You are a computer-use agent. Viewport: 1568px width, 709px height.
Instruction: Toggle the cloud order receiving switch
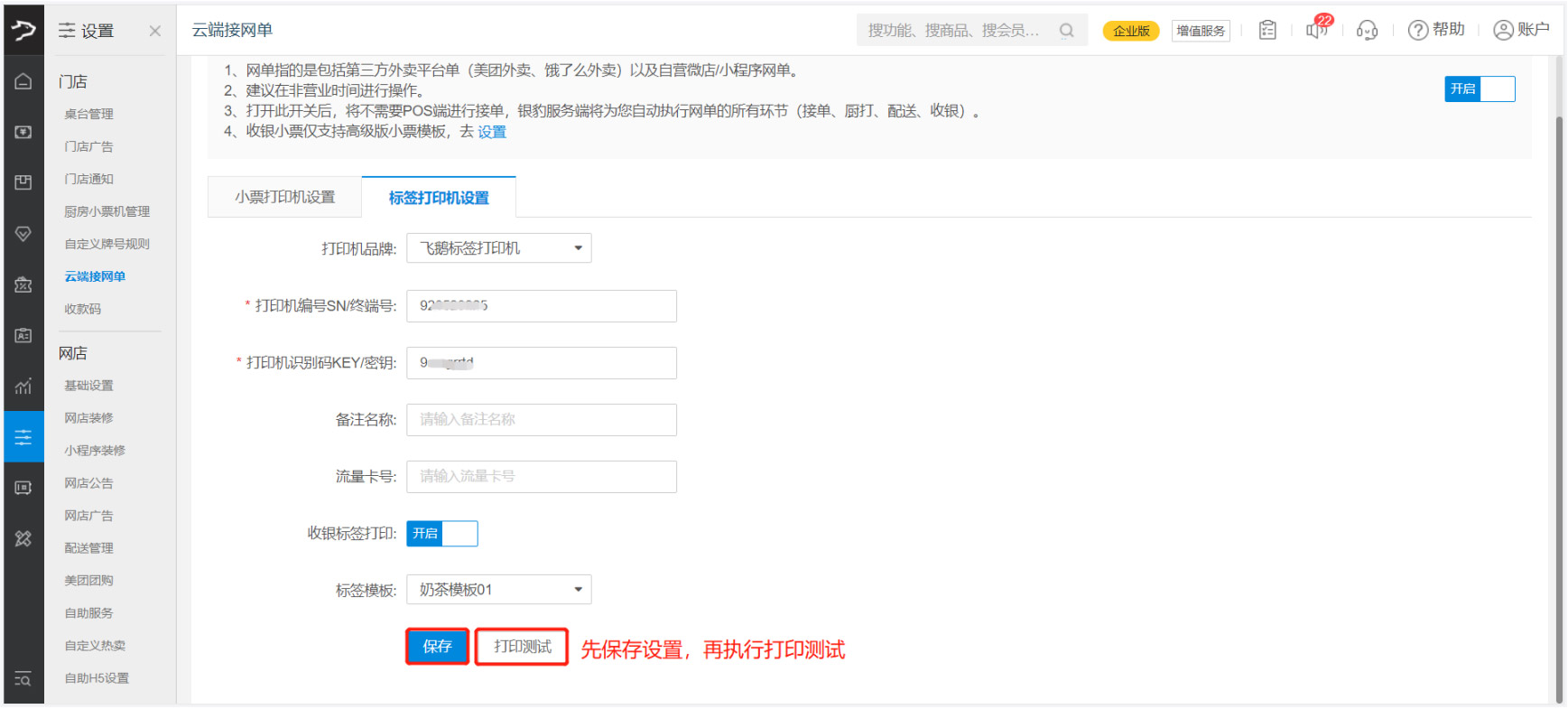pos(1479,89)
